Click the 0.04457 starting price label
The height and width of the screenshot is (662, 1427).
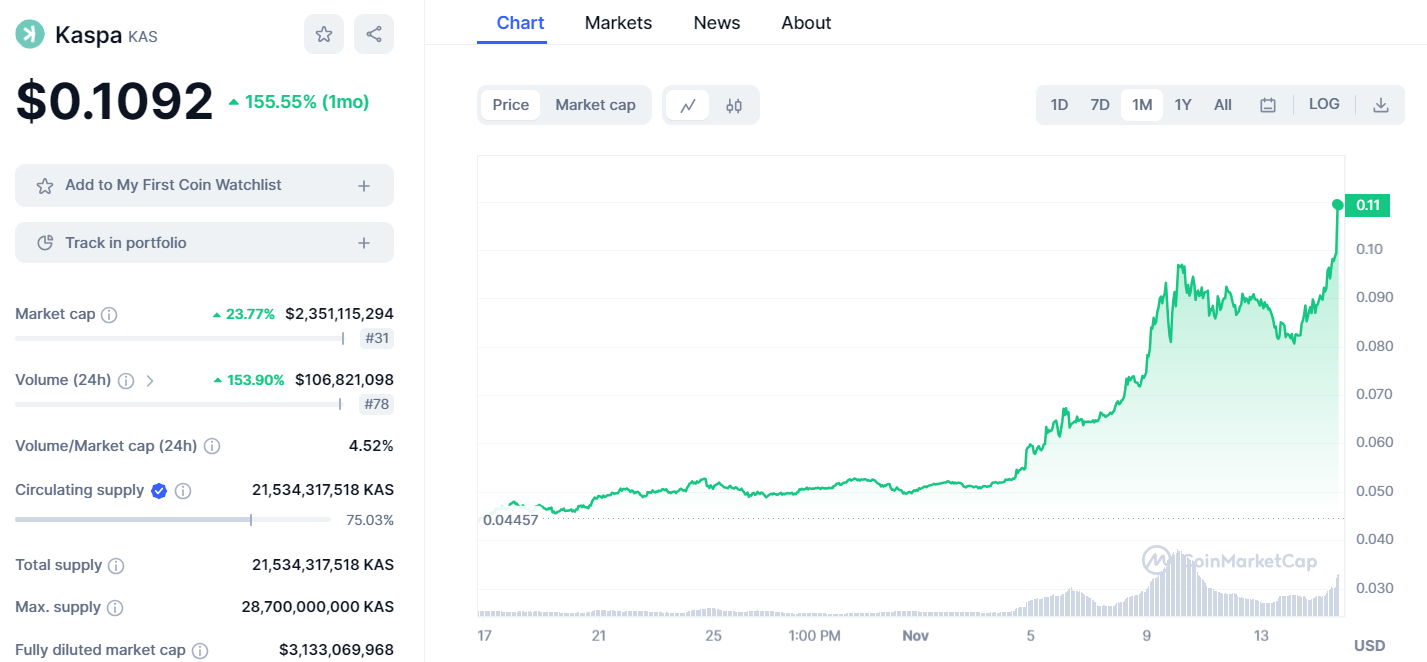510,520
